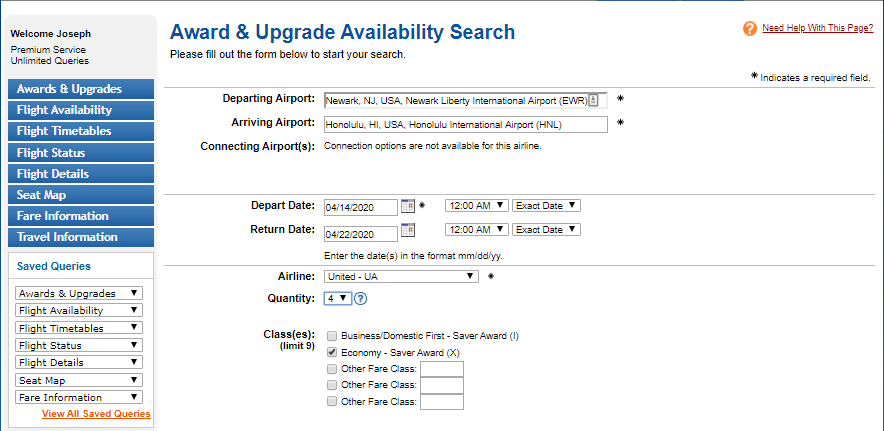Open Fare Information sidebar menu
The width and height of the screenshot is (884, 431).
(x=81, y=216)
